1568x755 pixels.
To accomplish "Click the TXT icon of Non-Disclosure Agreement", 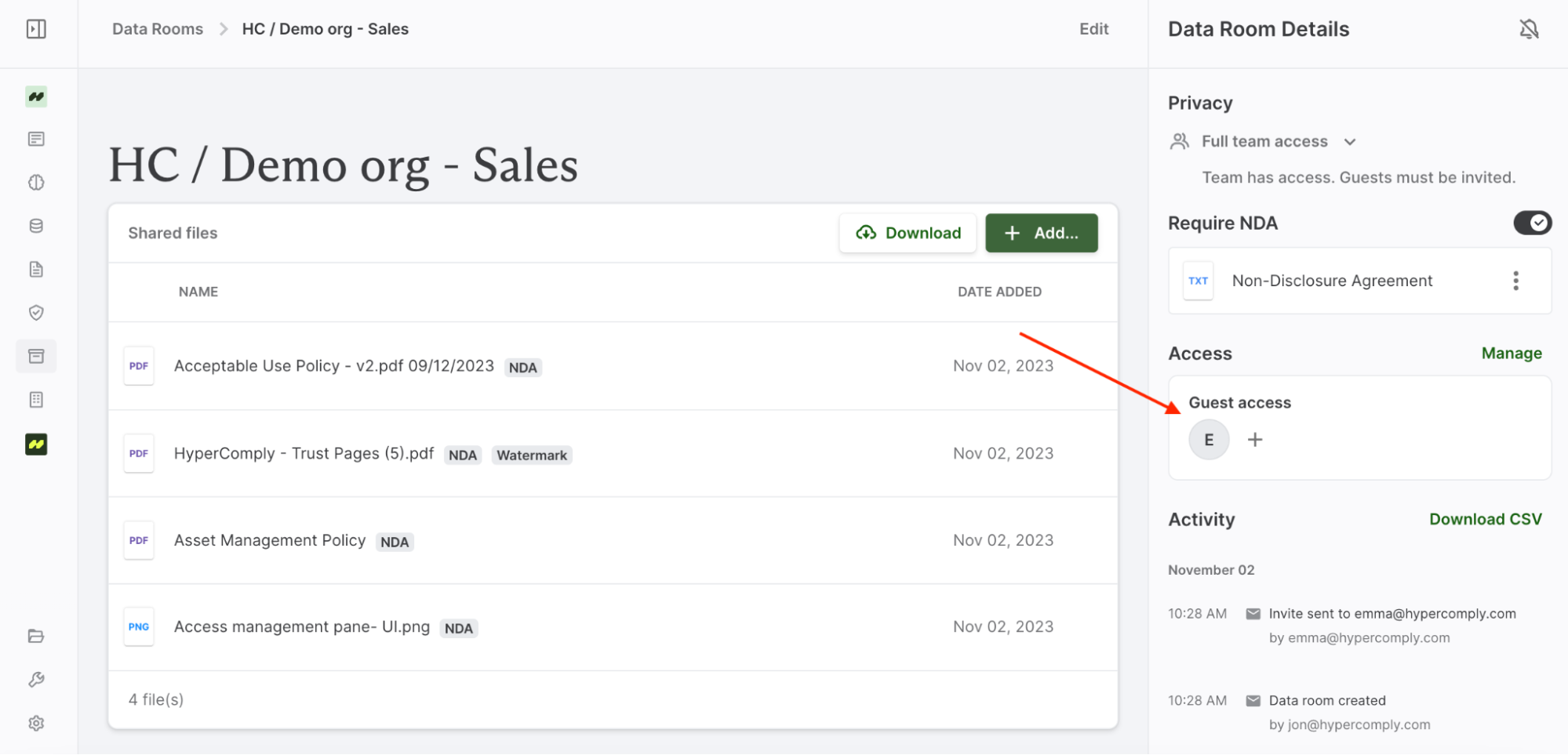I will 1198,281.
